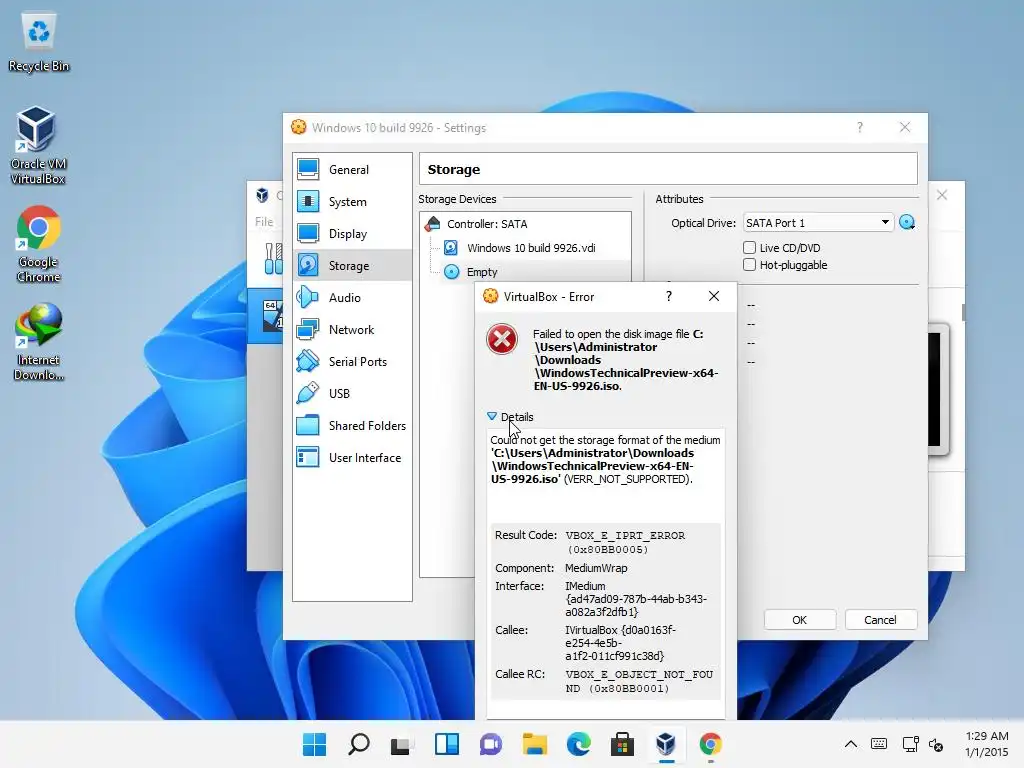This screenshot has height=768, width=1024.
Task: Click the Result Code value VBOX_E_IPRT_ERROR
Action: coord(625,542)
